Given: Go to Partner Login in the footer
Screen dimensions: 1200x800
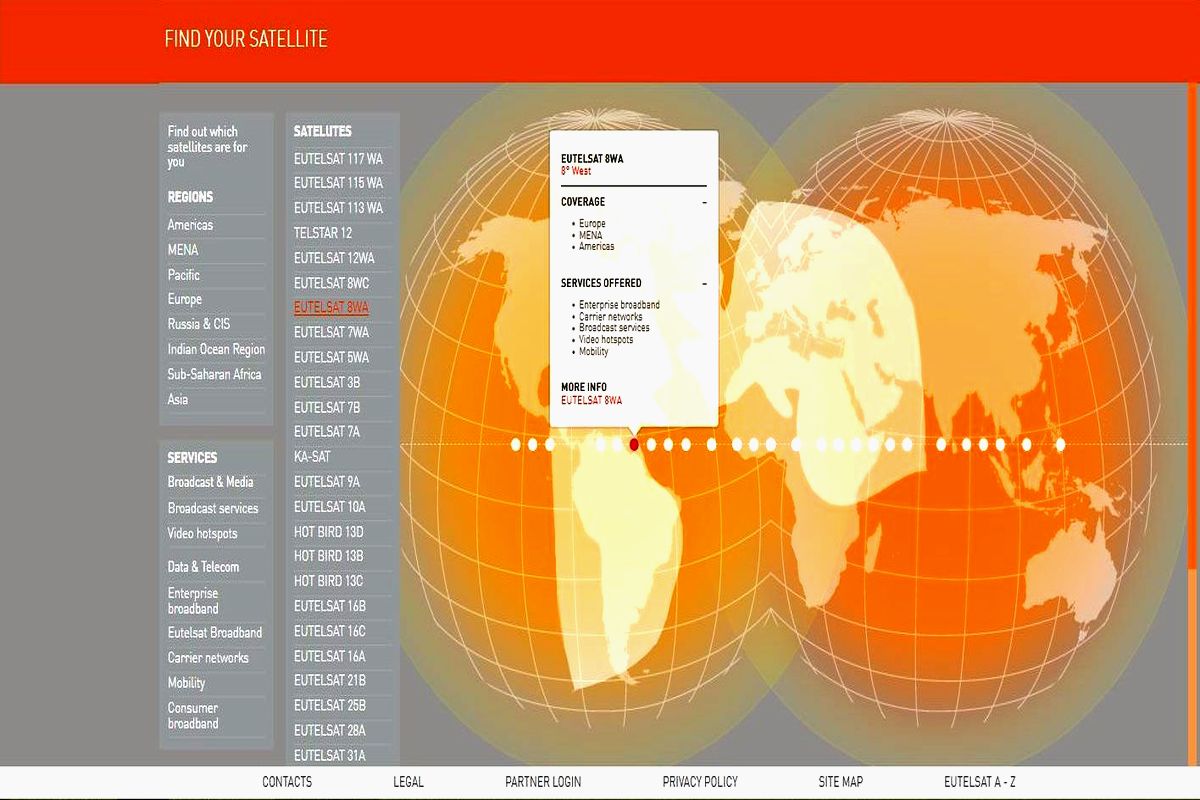Looking at the screenshot, I should click(543, 782).
